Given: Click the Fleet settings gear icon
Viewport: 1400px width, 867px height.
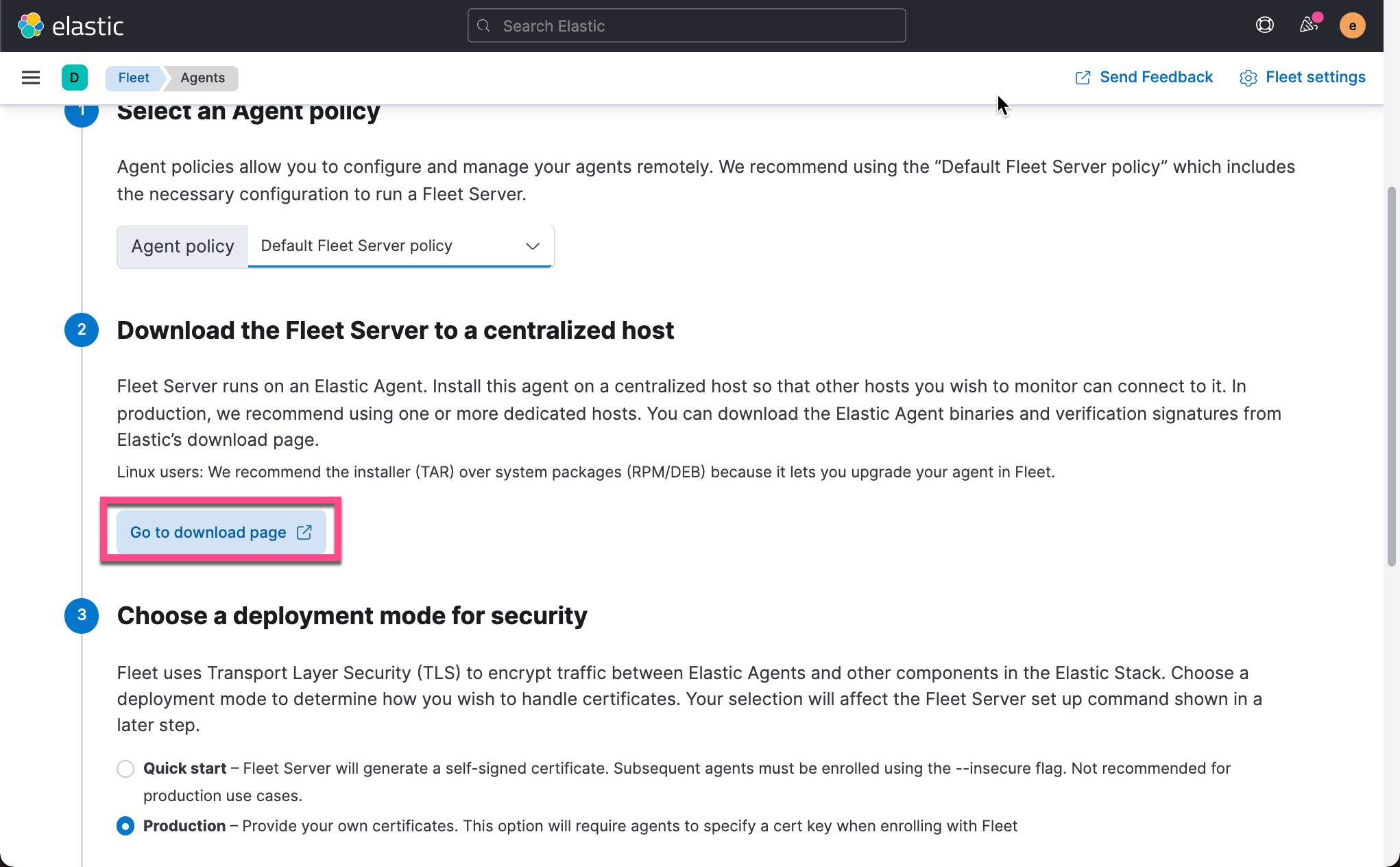Looking at the screenshot, I should [x=1248, y=78].
